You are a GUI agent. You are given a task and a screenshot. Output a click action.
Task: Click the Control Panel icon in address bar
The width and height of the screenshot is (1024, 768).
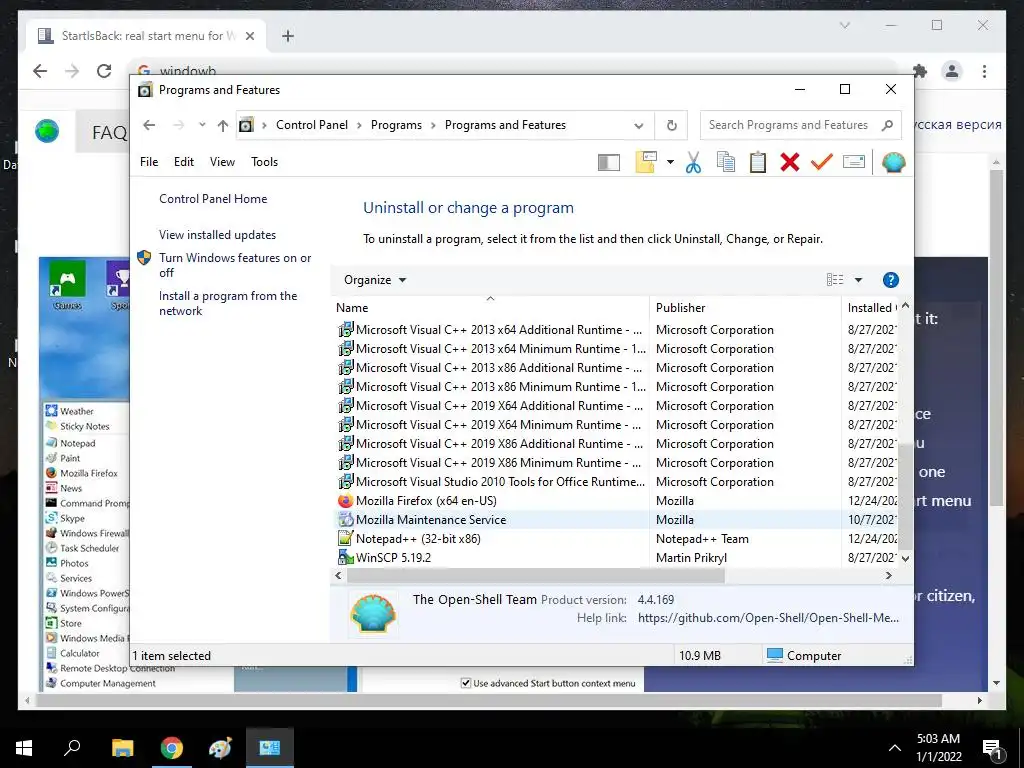tap(246, 125)
